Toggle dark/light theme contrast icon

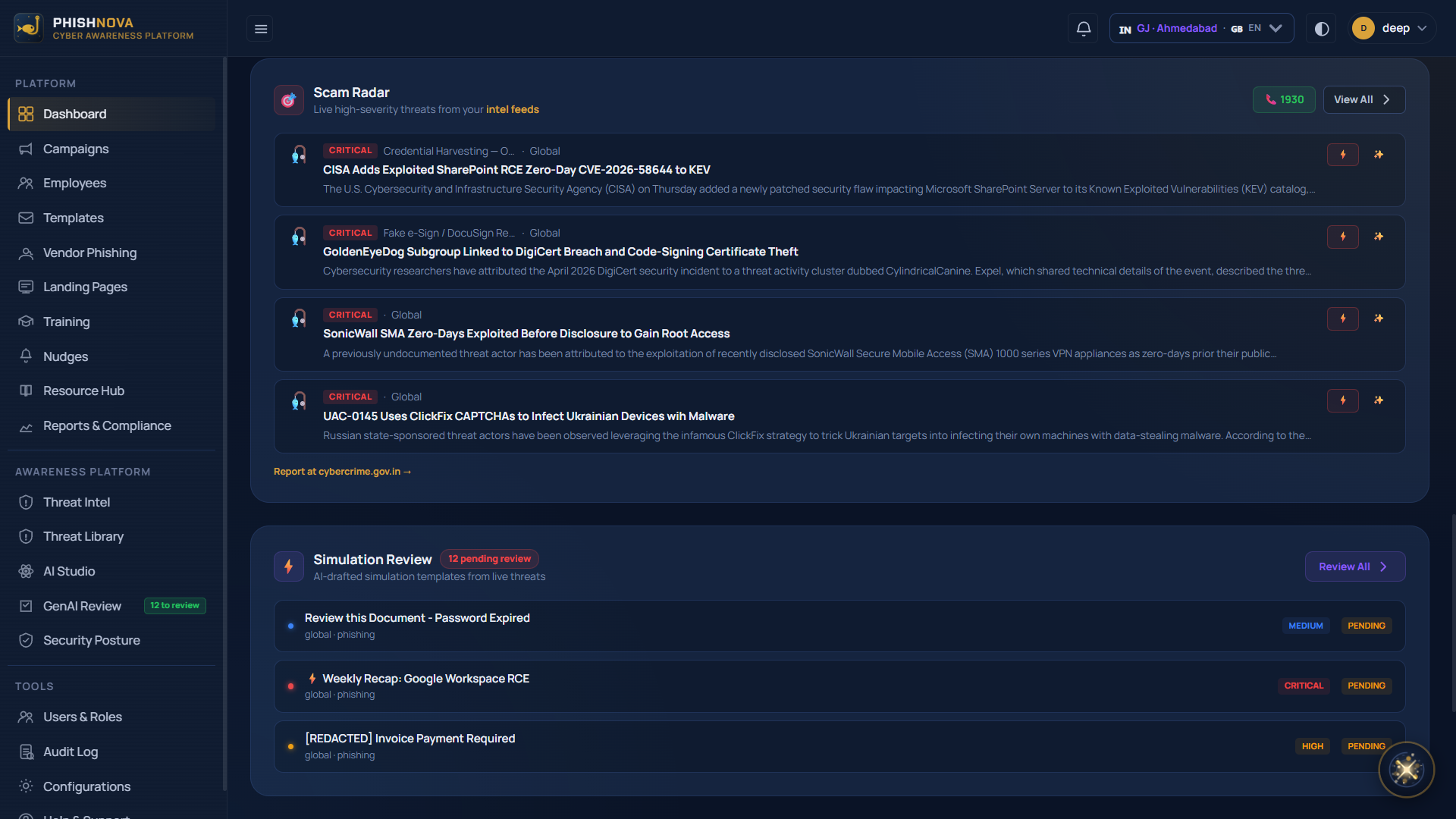pyautogui.click(x=1321, y=29)
